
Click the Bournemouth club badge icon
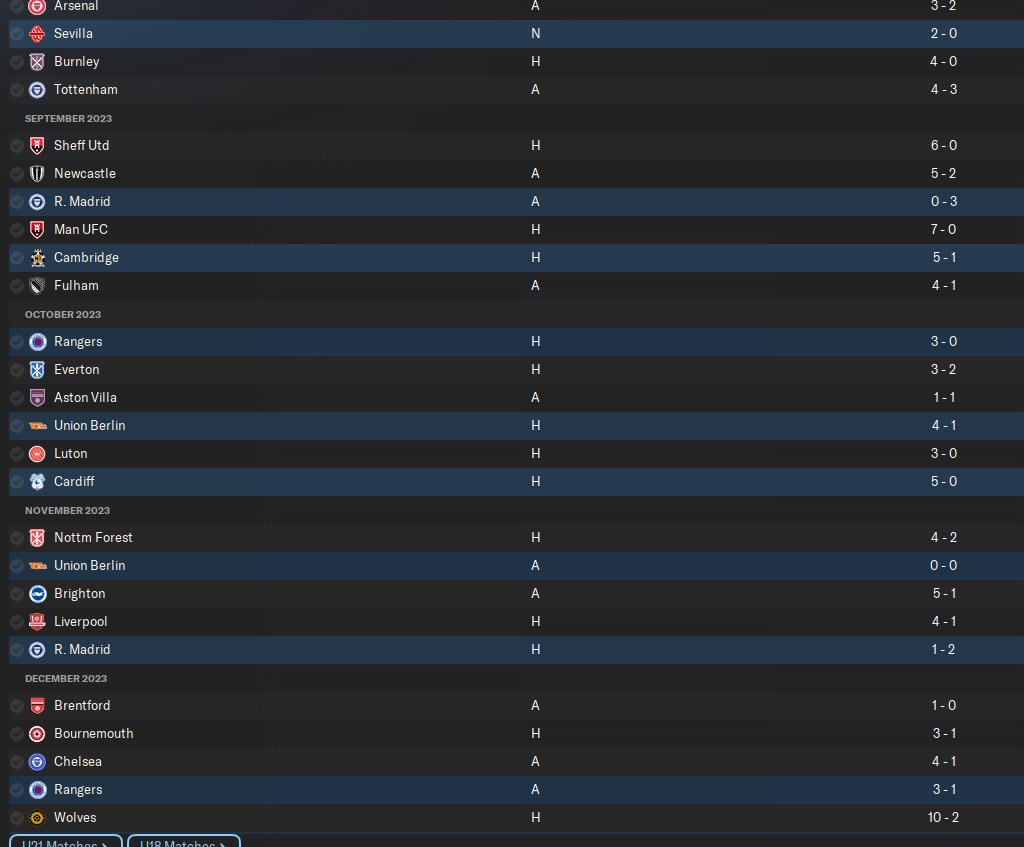(37, 734)
